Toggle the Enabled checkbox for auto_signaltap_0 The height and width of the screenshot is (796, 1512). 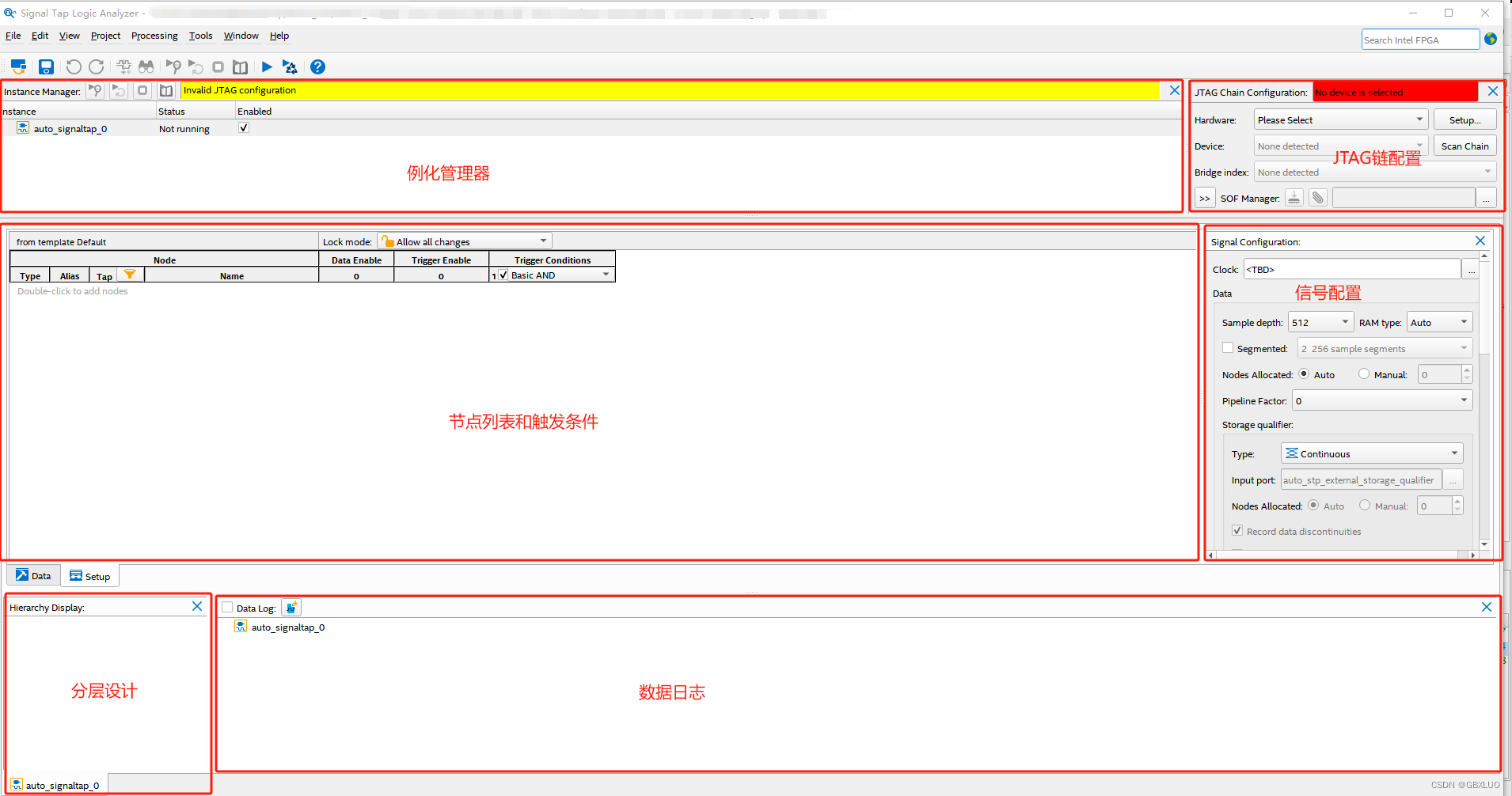coord(243,127)
